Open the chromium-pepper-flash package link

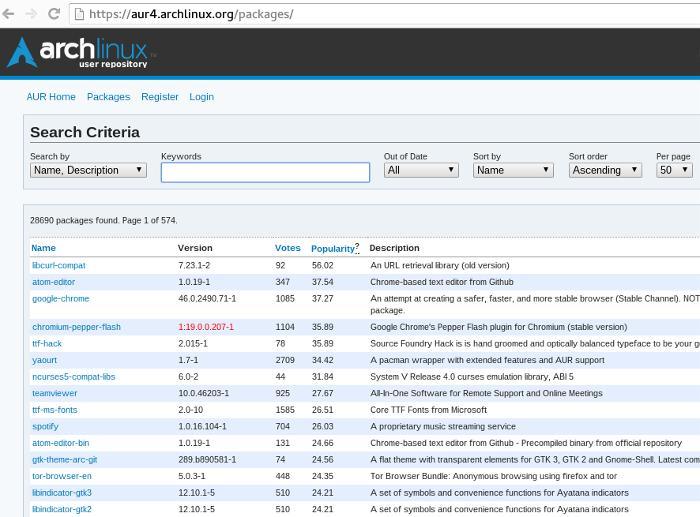[76, 327]
